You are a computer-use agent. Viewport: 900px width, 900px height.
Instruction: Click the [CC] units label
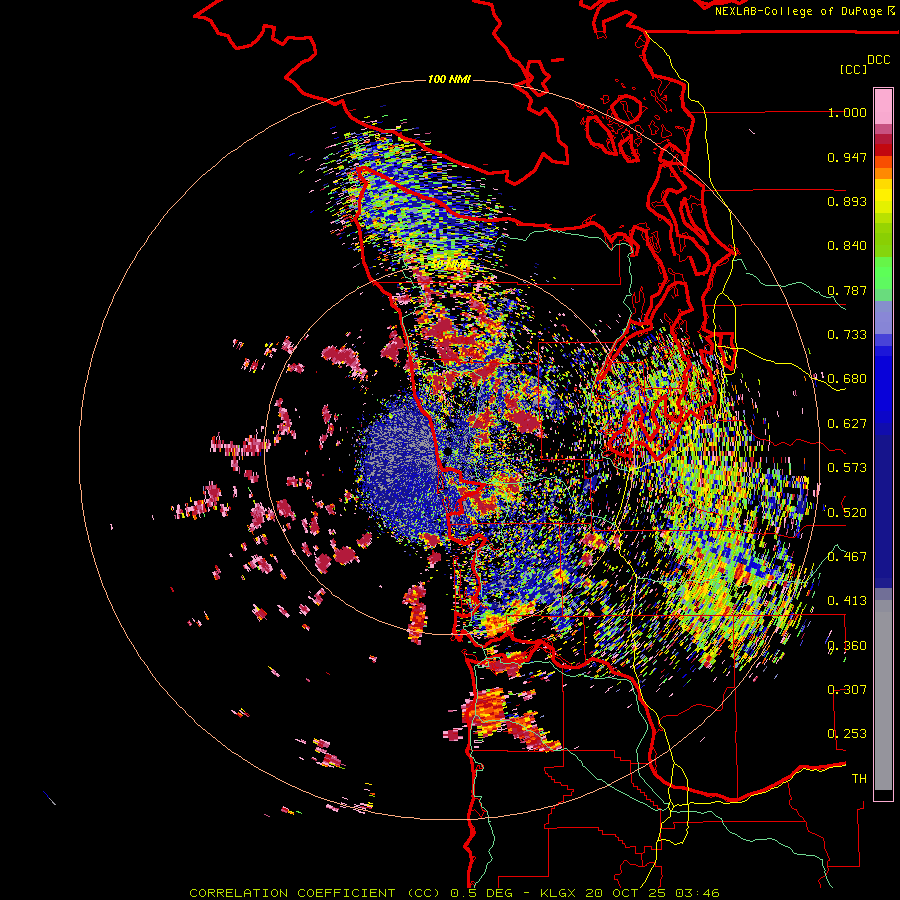point(854,69)
